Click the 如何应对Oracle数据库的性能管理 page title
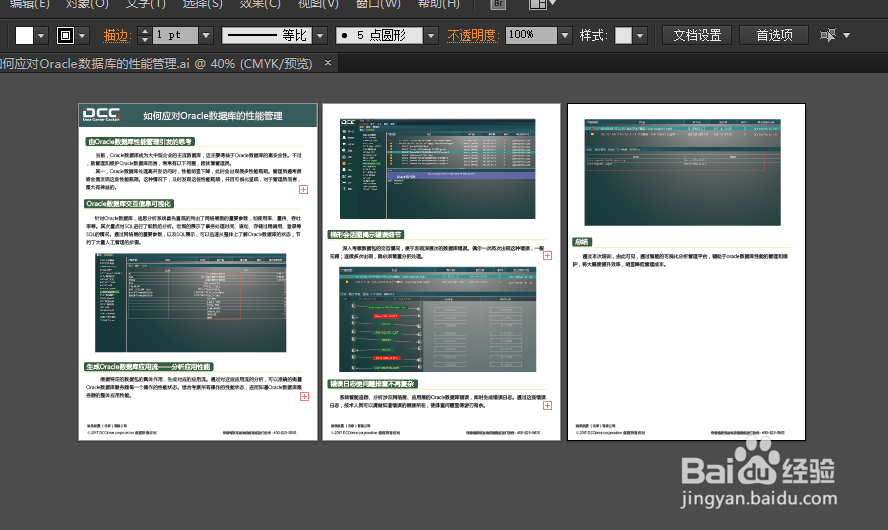 pyautogui.click(x=212, y=116)
